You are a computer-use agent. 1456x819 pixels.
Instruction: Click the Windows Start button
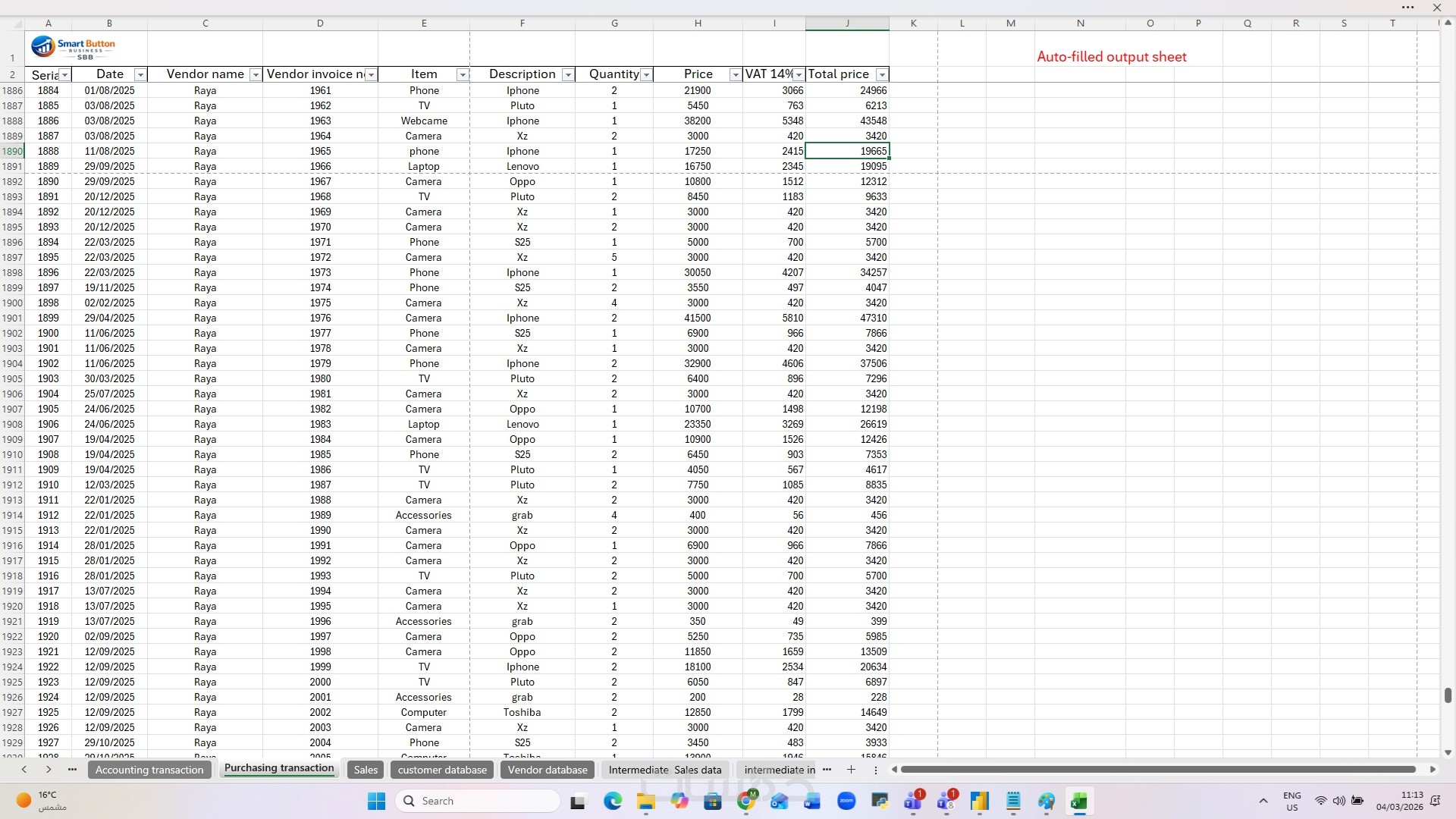[x=376, y=801]
